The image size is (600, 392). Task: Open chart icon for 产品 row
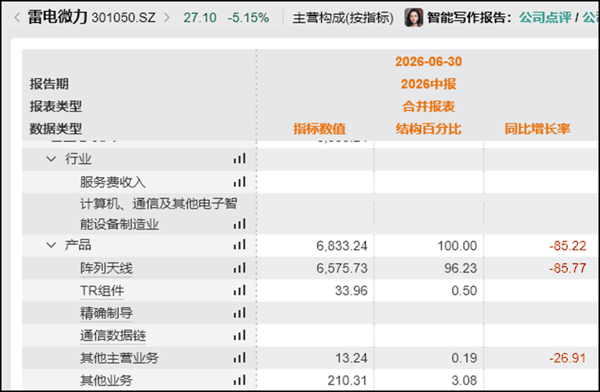click(240, 245)
